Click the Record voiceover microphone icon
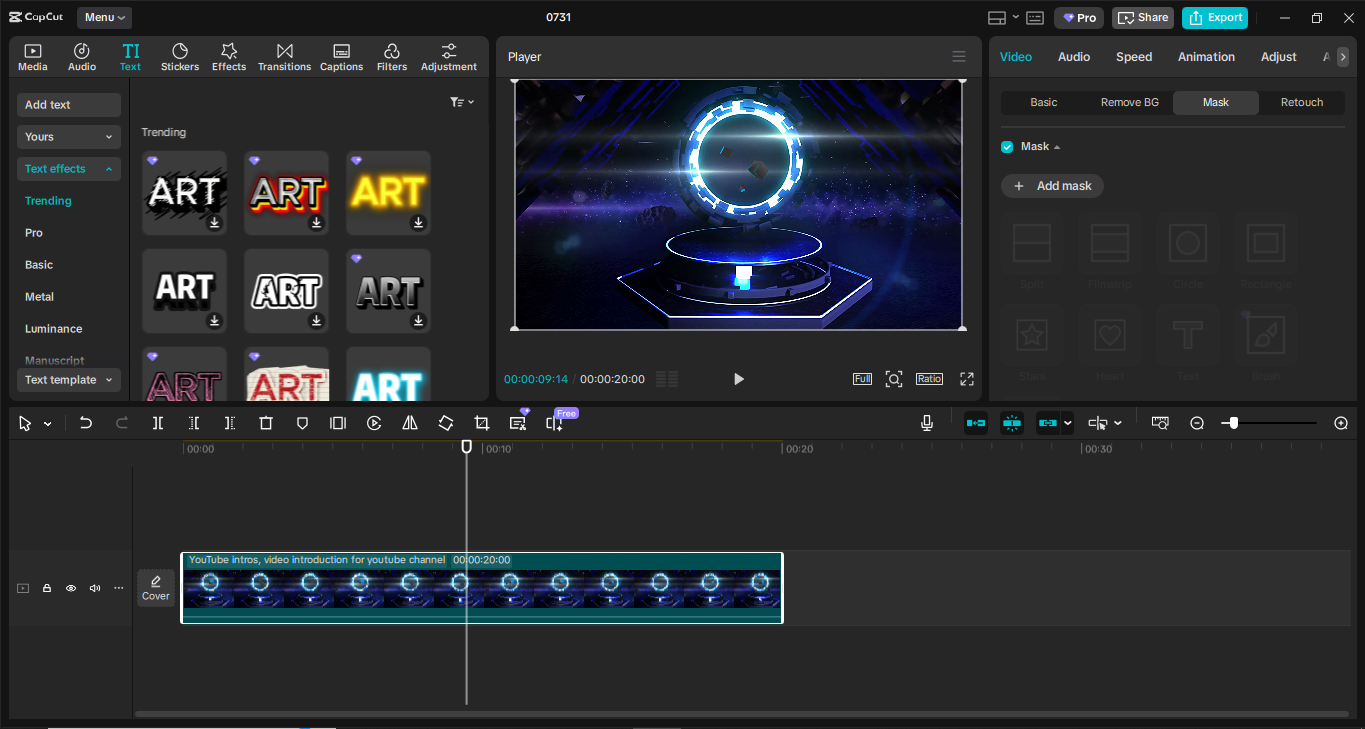The width and height of the screenshot is (1365, 729). click(x=926, y=422)
